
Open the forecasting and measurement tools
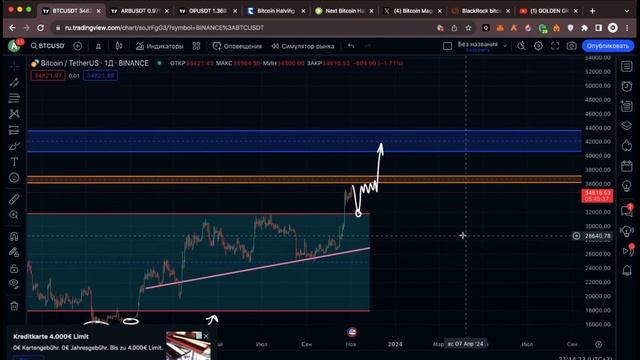pos(14,130)
